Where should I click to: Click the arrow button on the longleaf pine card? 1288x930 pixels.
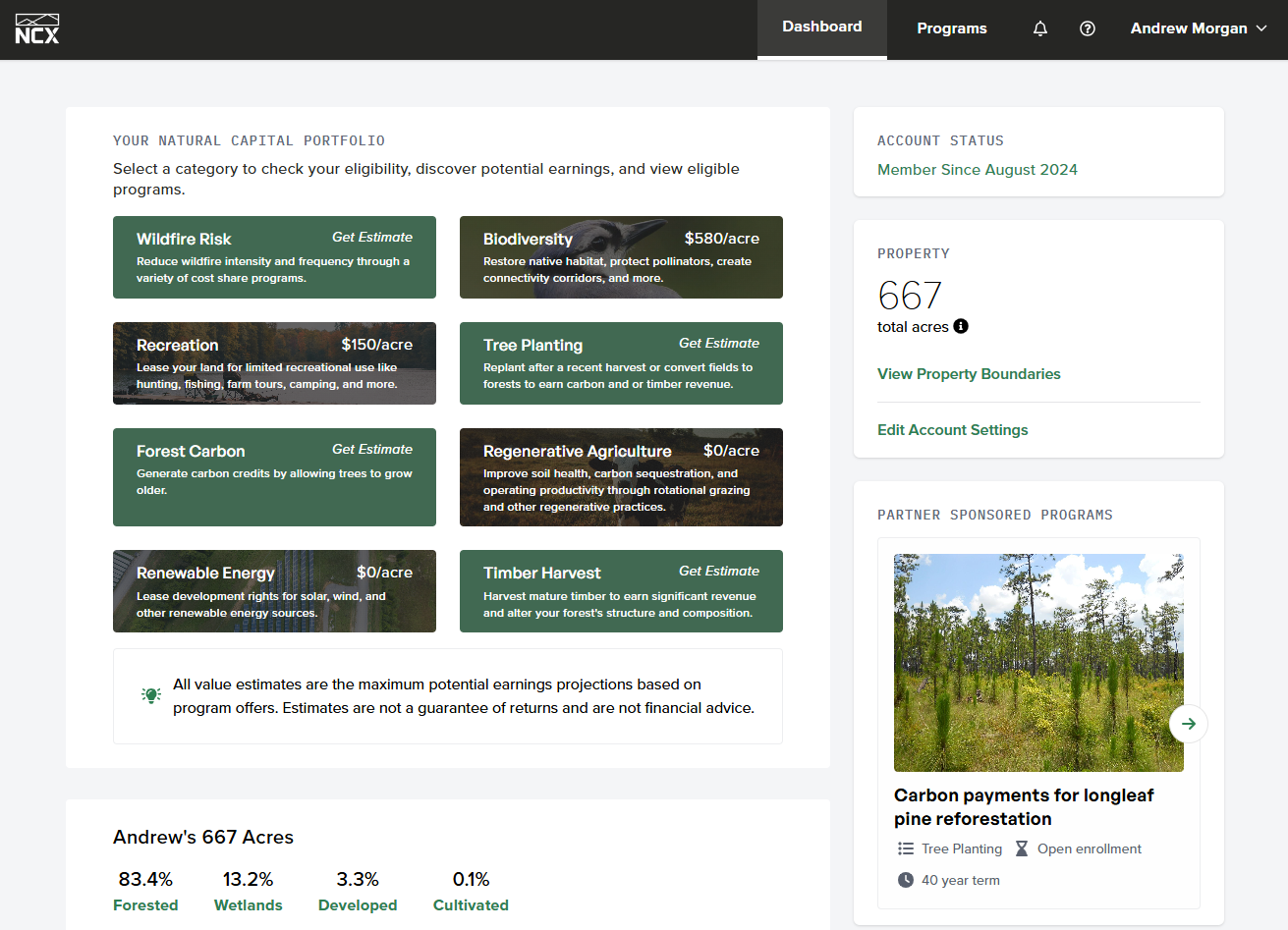pos(1188,723)
